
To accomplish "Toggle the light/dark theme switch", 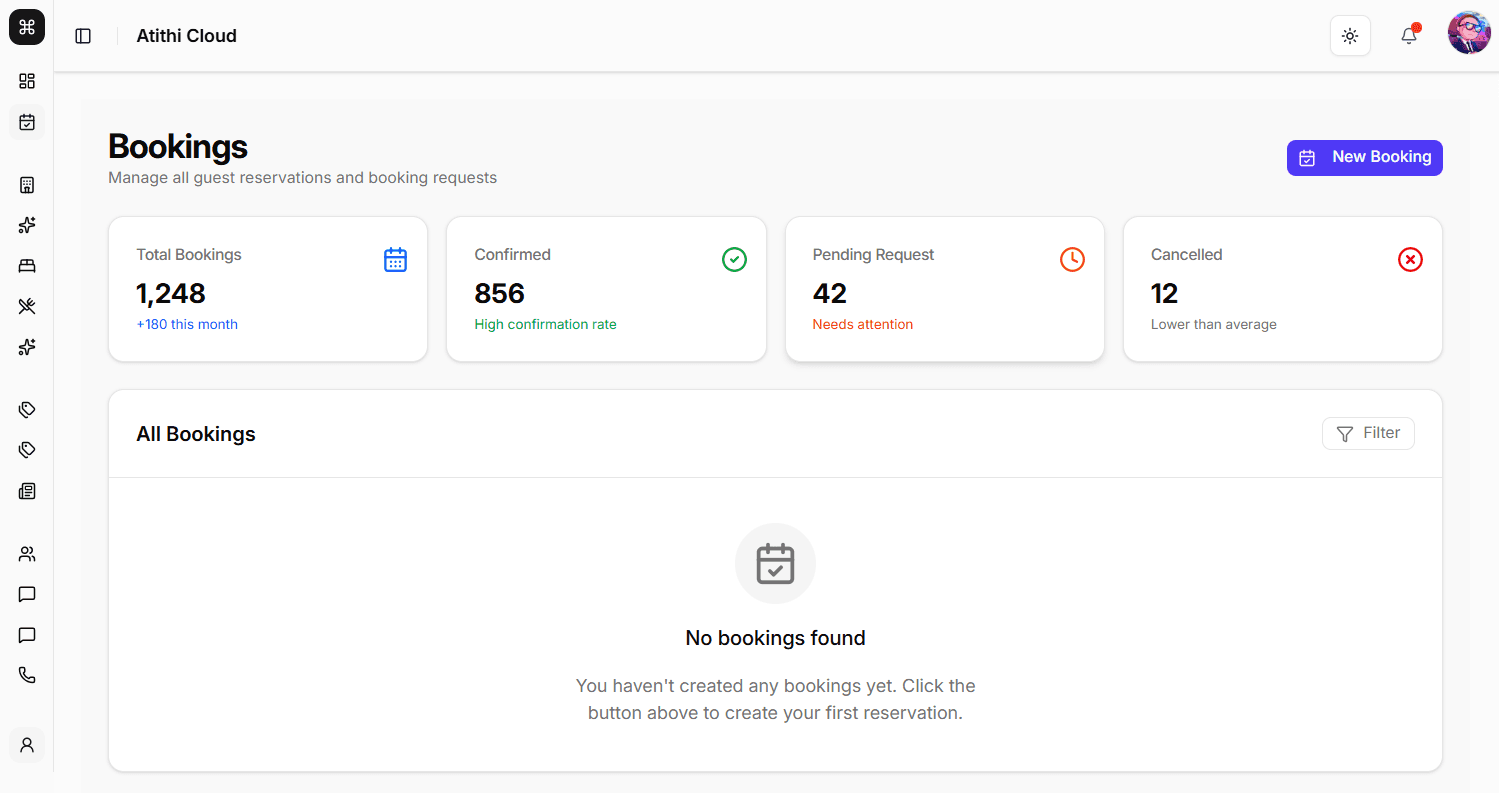I will (1350, 36).
